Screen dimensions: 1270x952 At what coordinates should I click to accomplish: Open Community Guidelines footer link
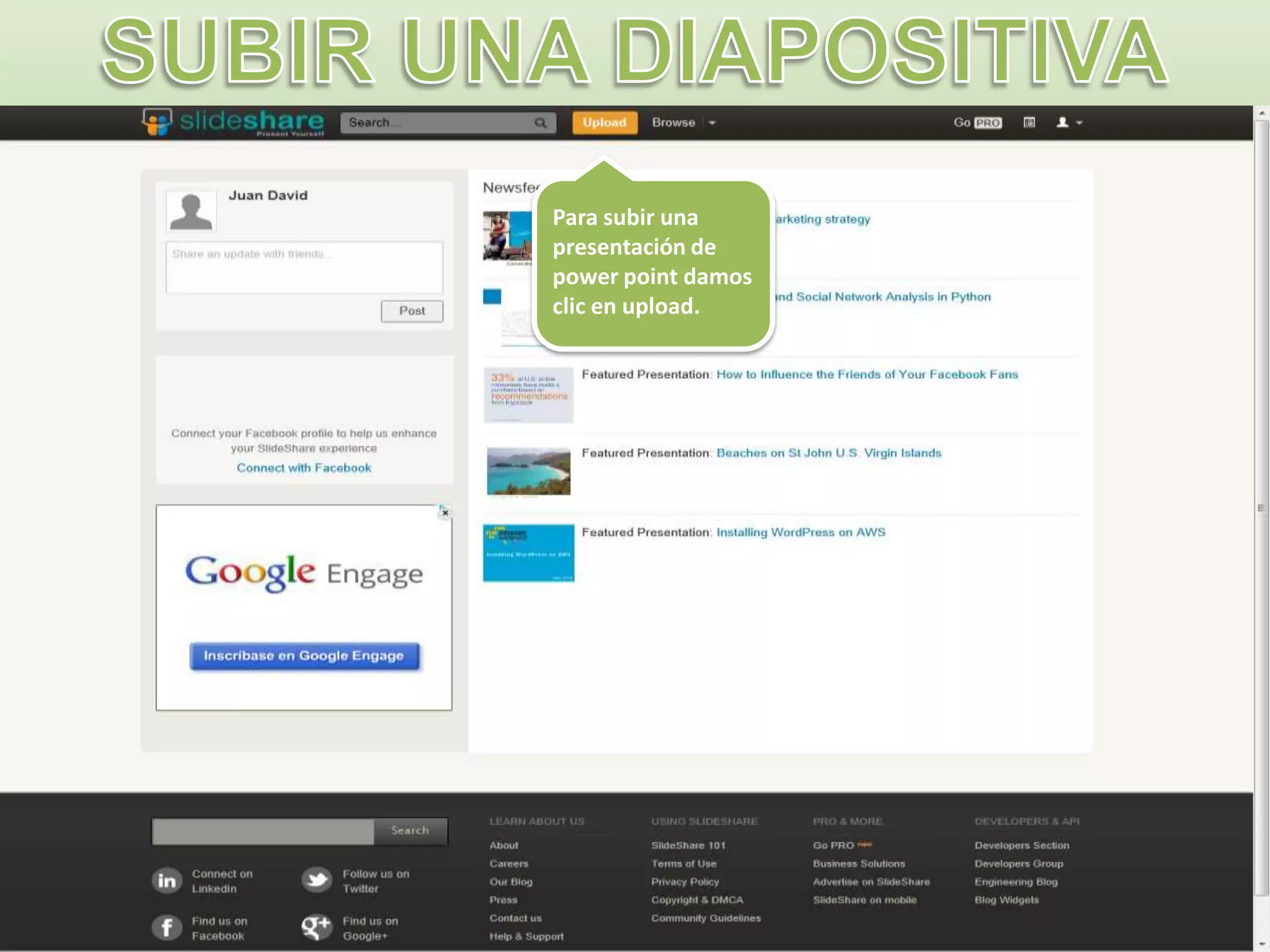[x=706, y=918]
